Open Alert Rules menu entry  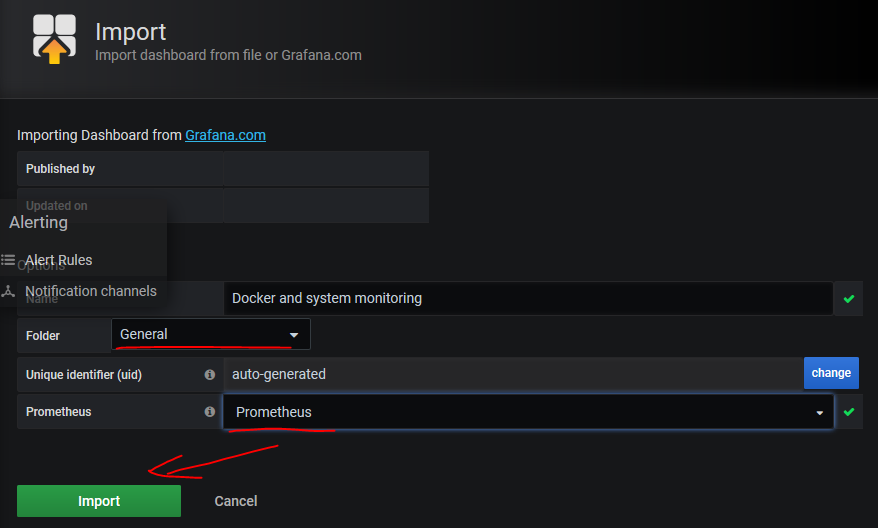click(x=59, y=260)
